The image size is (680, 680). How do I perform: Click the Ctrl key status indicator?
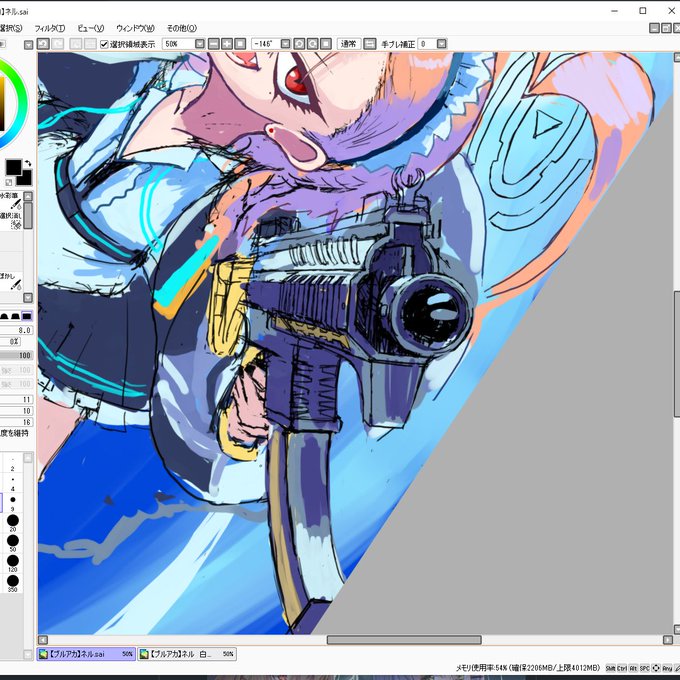coord(622,668)
